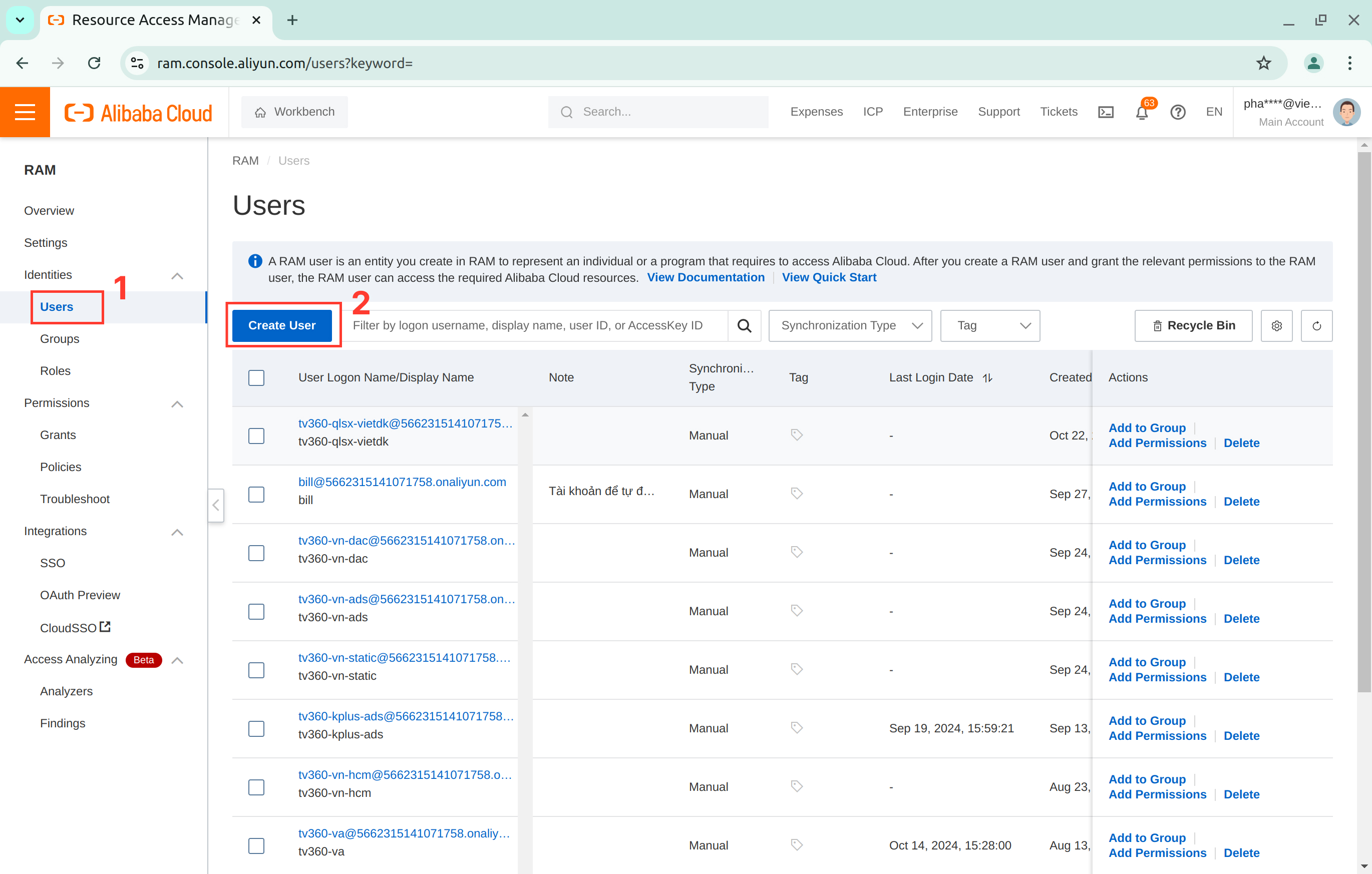Collapse the left sidebar panel handle
The height and width of the screenshot is (874, 1372).
click(216, 505)
